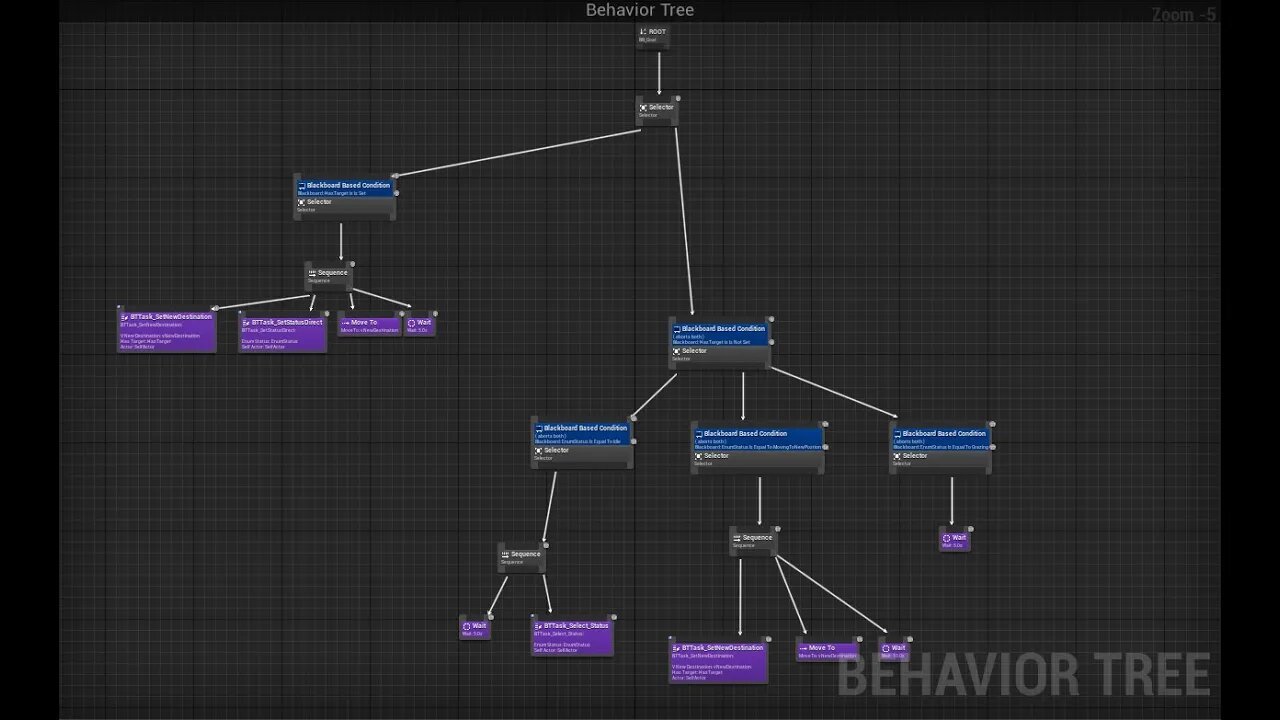
Task: Select the ROOT node
Action: click(x=653, y=35)
